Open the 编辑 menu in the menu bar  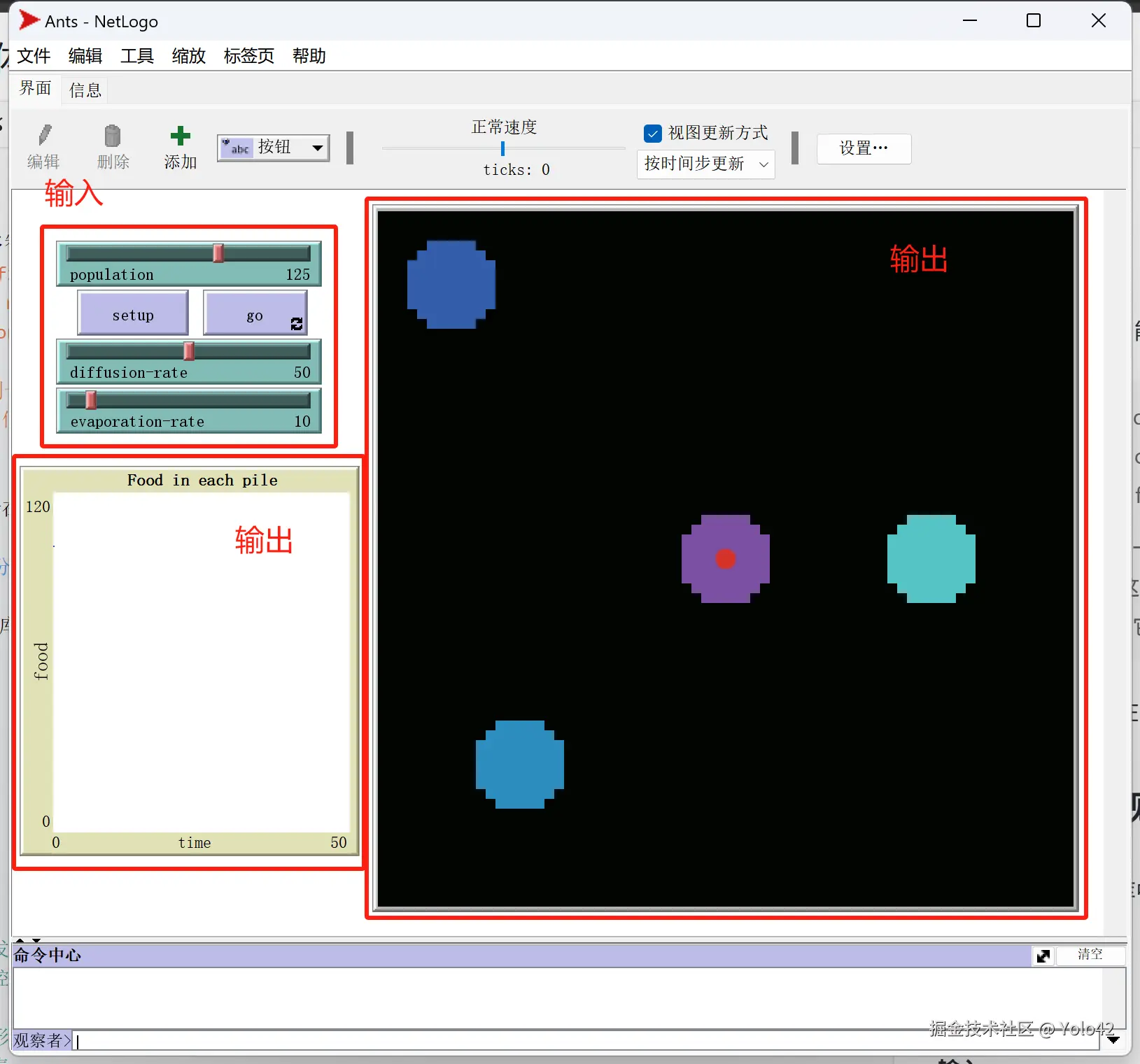point(85,56)
